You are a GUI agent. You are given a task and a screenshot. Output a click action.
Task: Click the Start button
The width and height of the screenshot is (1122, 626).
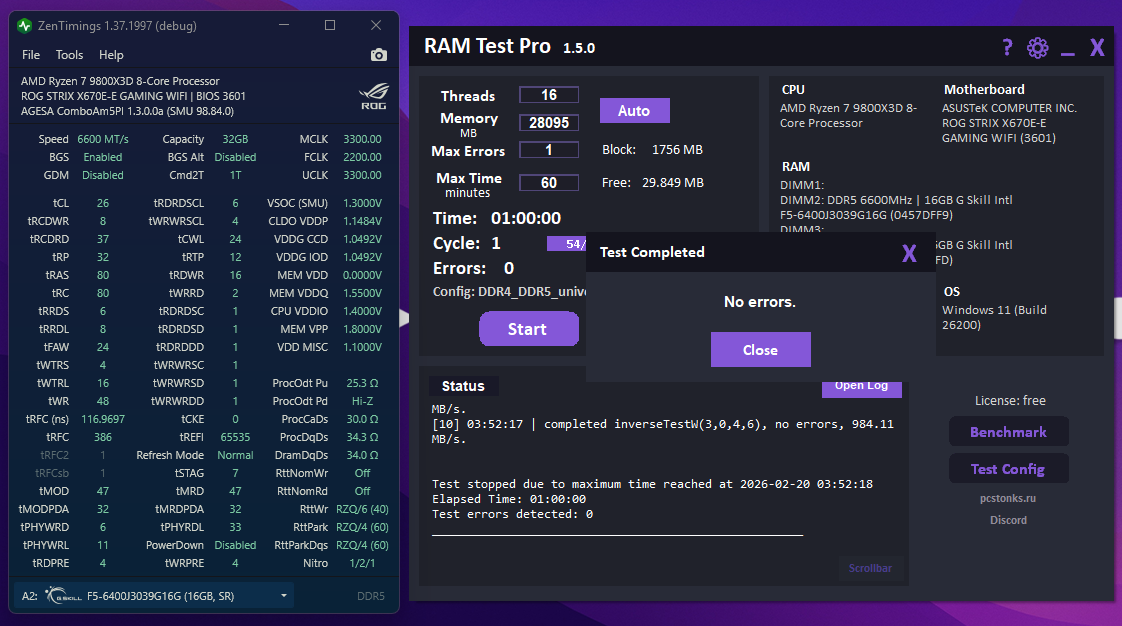coord(528,329)
